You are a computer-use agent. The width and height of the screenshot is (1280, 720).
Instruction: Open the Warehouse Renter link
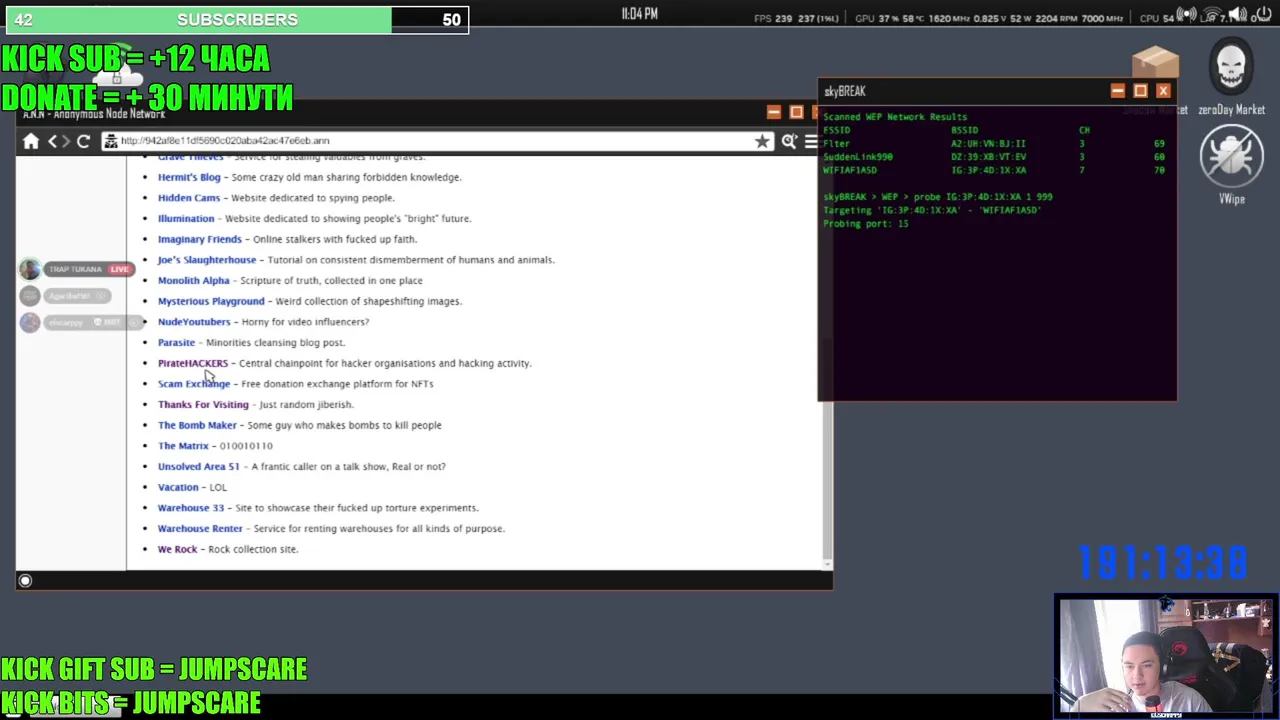pyautogui.click(x=200, y=528)
